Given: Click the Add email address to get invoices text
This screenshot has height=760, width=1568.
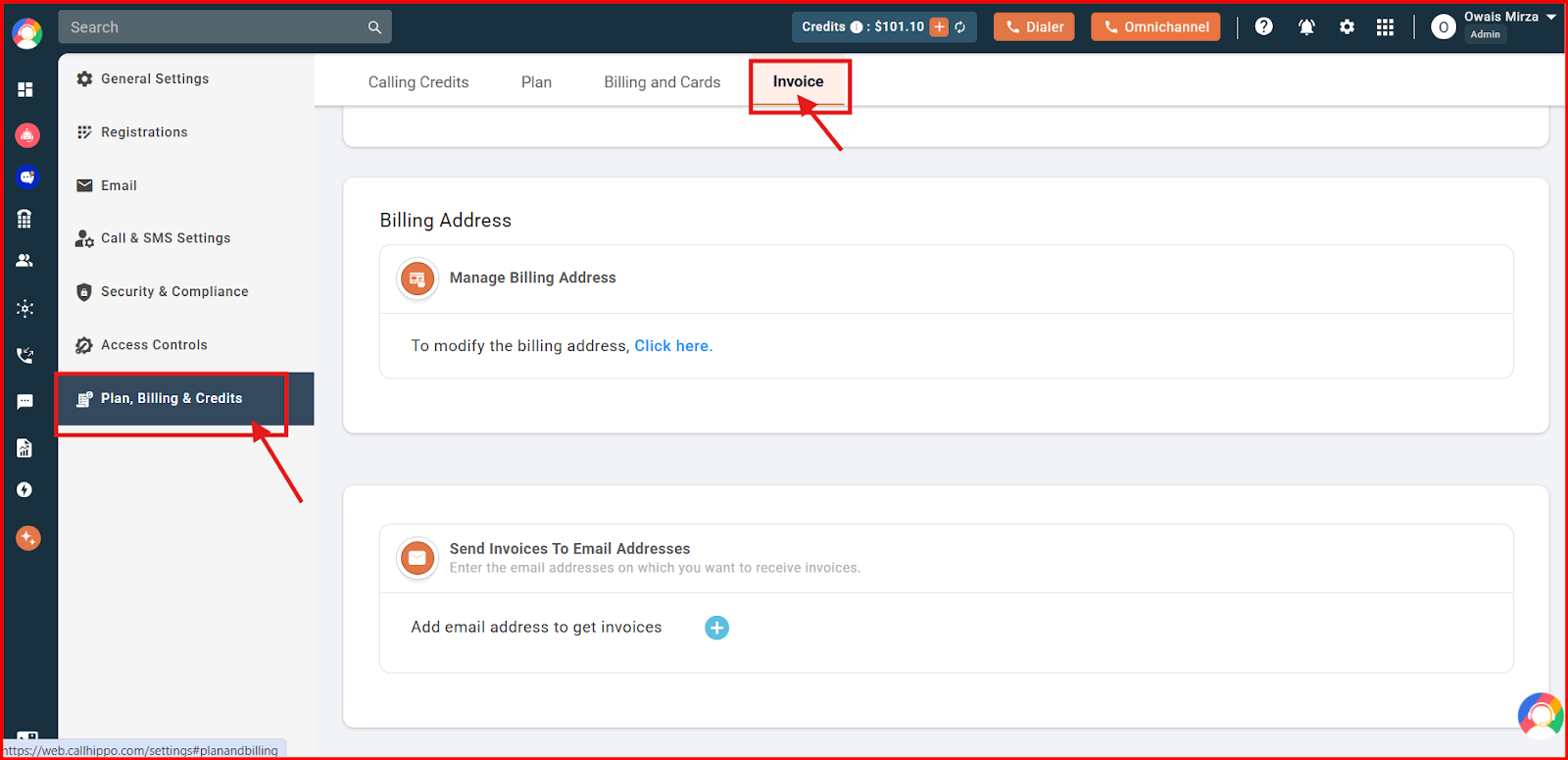Looking at the screenshot, I should pyautogui.click(x=536, y=628).
